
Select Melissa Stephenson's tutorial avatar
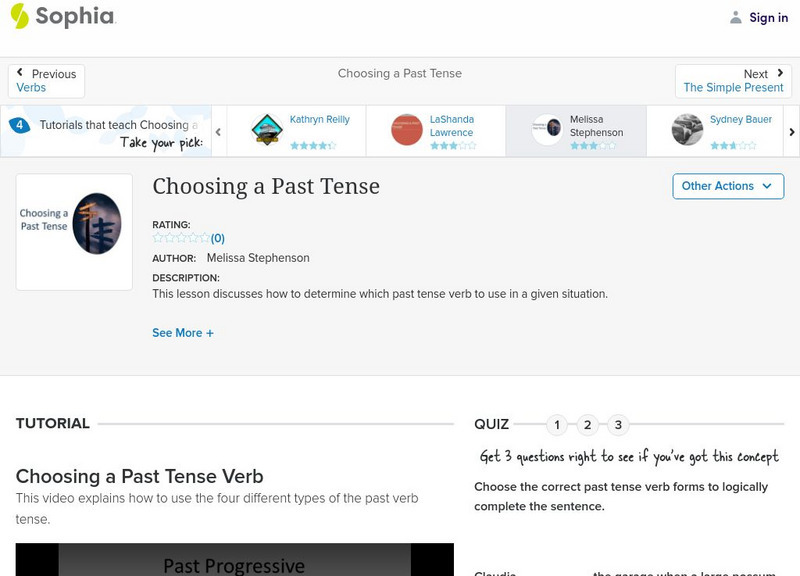point(548,127)
